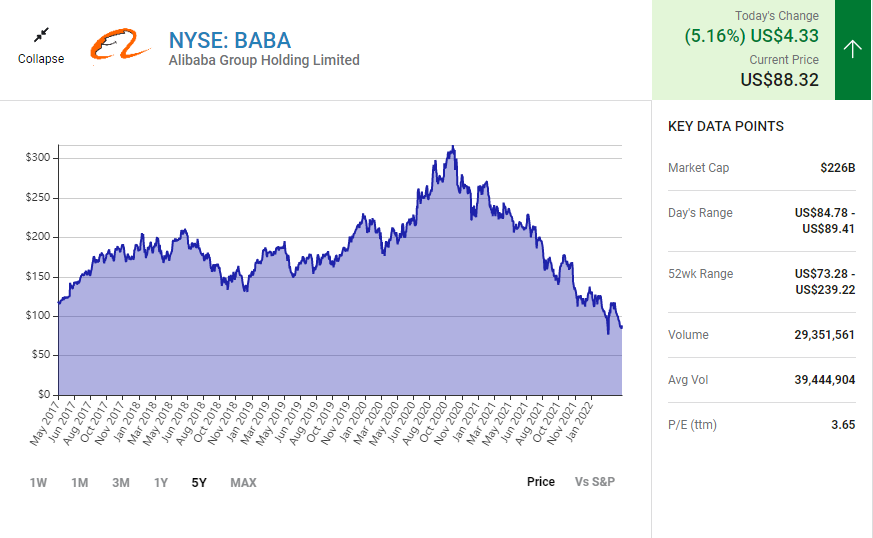
Task: Click the Alibaba logo icon
Action: point(120,45)
